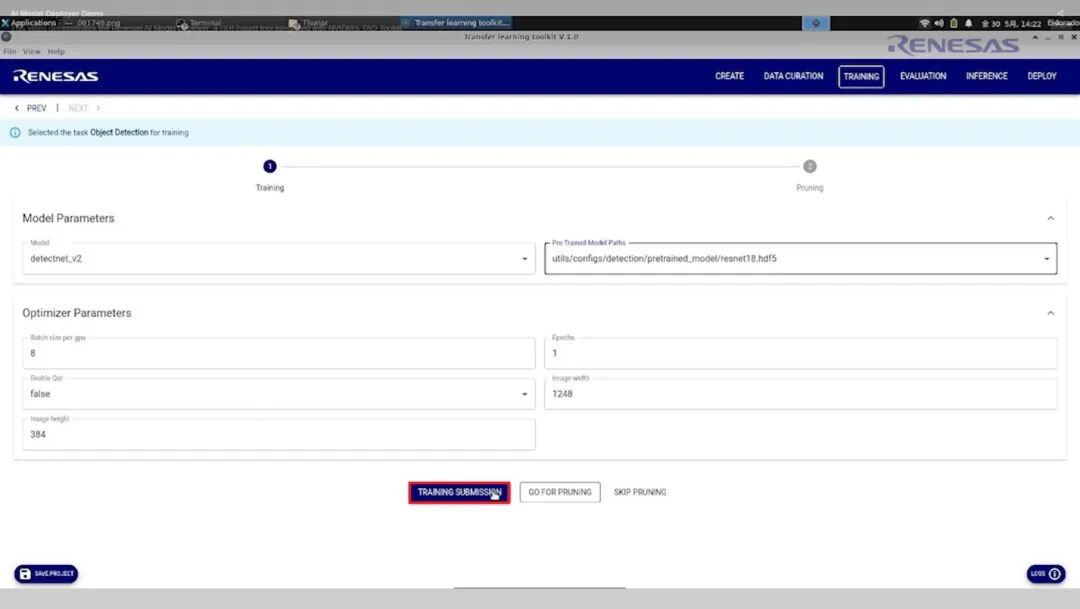1080x609 pixels.
Task: Click the Eldorado user name in the panel
Action: pyautogui.click(x=1063, y=23)
